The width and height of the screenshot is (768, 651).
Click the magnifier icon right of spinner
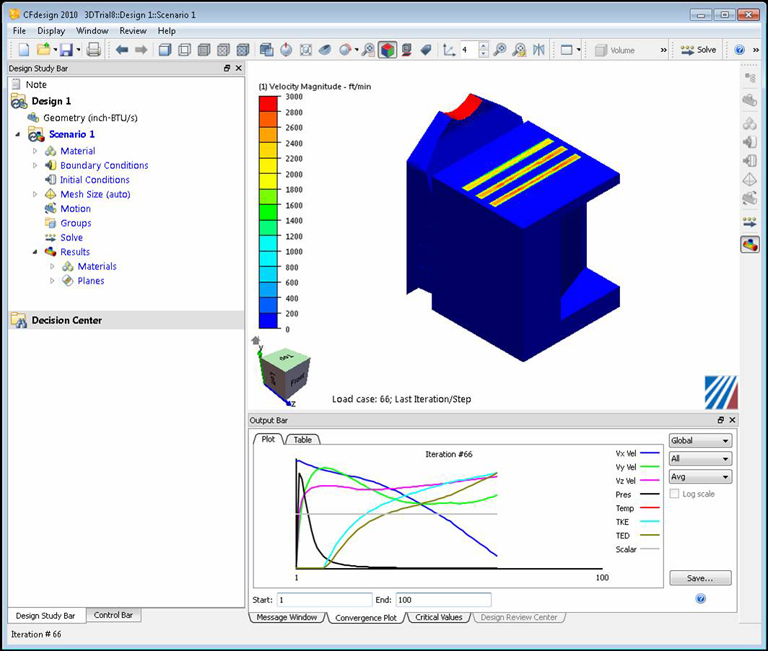(x=500, y=50)
